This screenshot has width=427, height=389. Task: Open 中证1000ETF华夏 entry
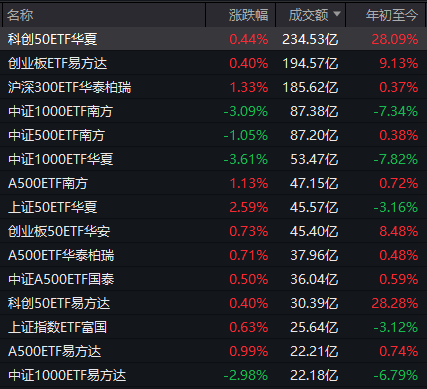(60, 159)
